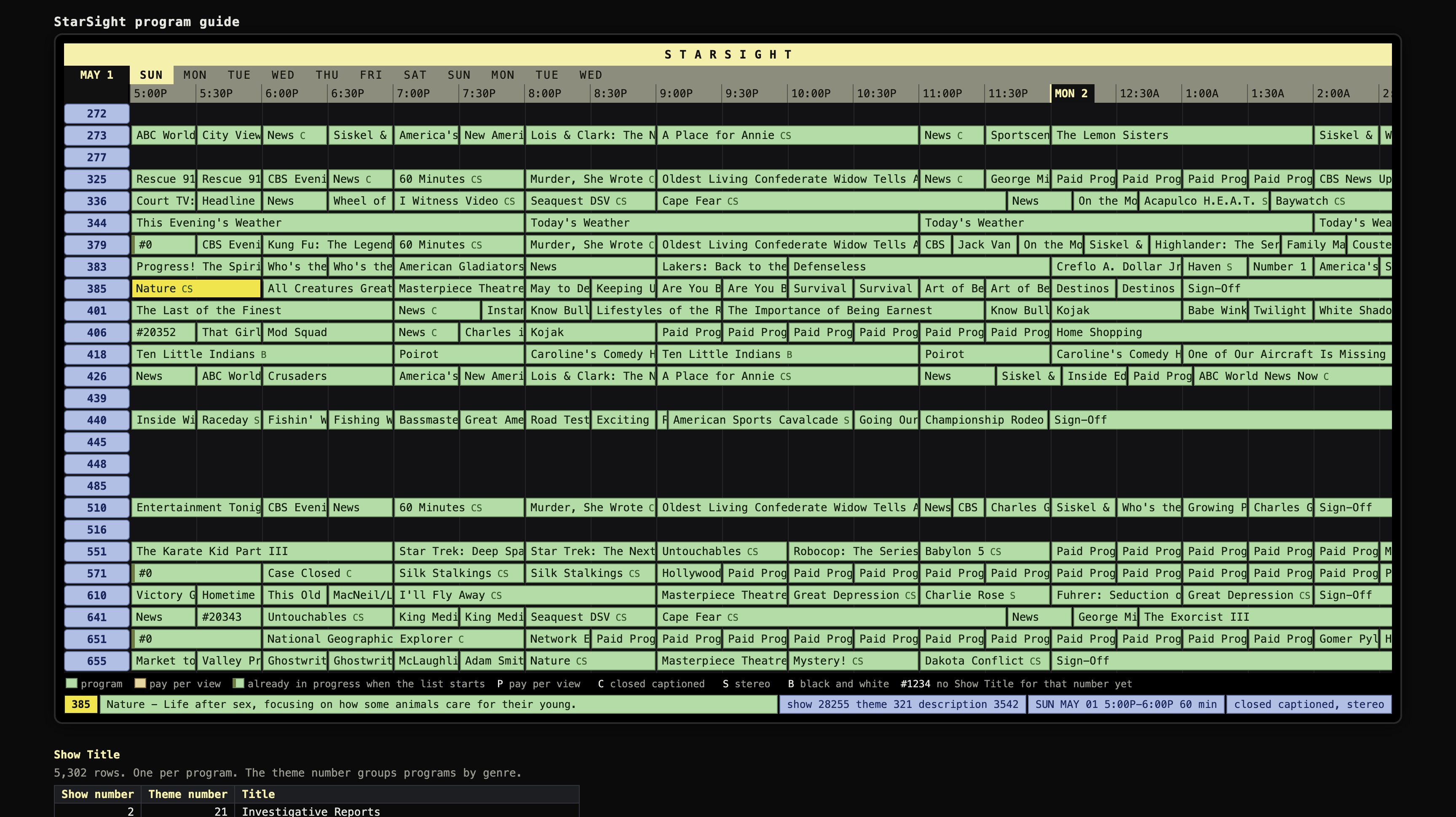Click SUN MAY 01 5:00P-6:00P 60 min box
Image resolution: width=1456 pixels, height=817 pixels.
tap(1126, 705)
